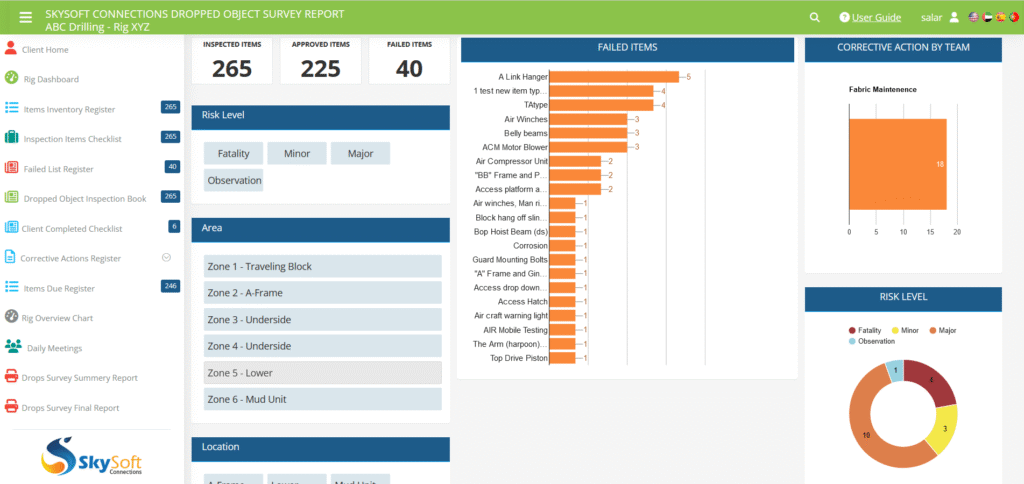Toggle the Observation risk level filter
1024x484 pixels.
coord(234,181)
